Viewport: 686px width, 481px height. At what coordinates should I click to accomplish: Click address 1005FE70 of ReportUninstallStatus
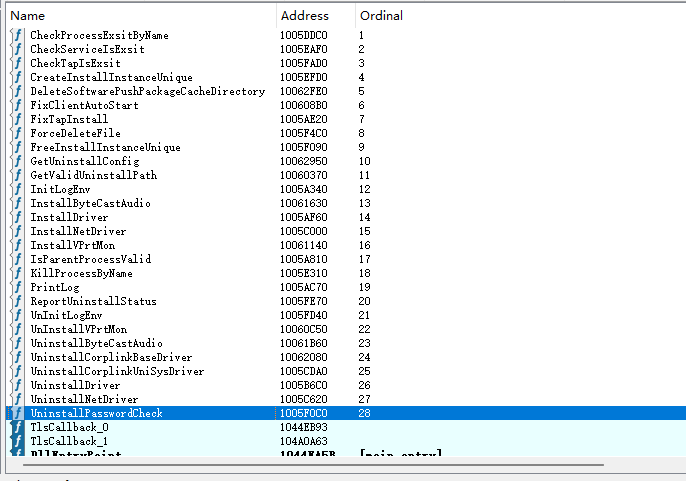(305, 301)
